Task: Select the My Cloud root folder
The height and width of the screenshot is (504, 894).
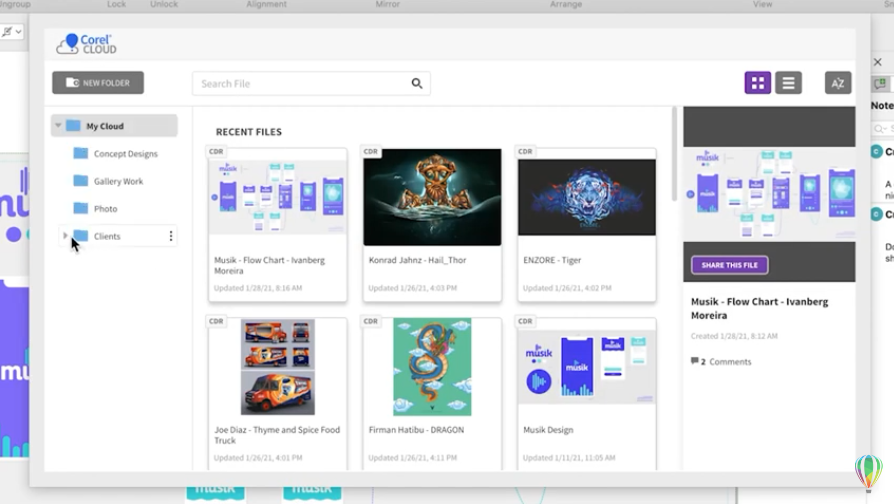Action: [x=114, y=125]
